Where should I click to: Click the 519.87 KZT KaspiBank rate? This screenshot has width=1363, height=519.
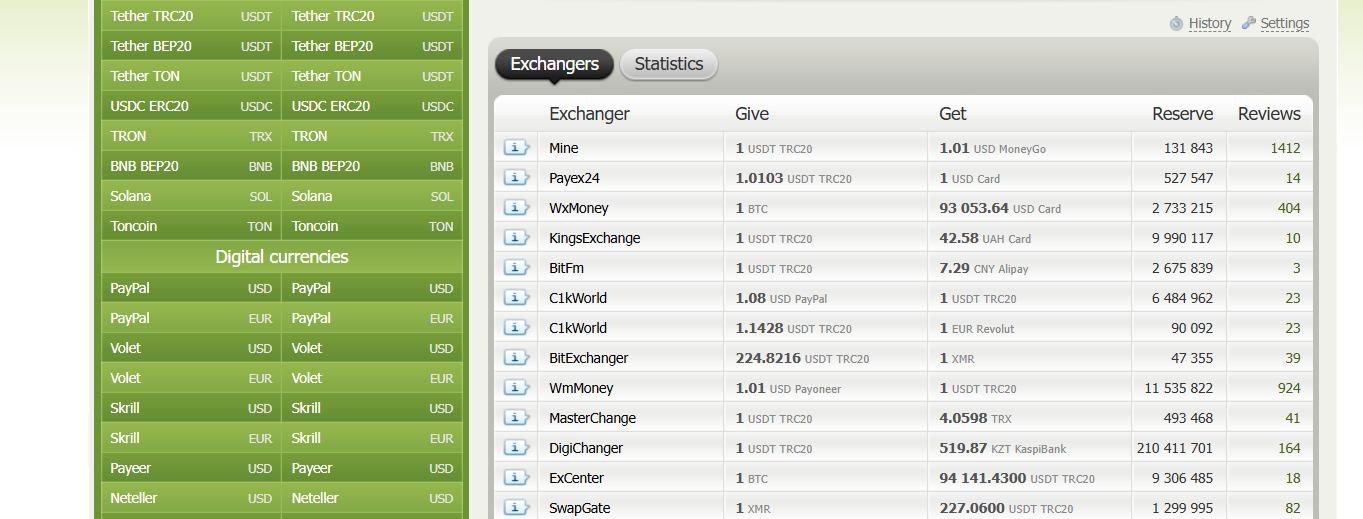click(x=1003, y=448)
